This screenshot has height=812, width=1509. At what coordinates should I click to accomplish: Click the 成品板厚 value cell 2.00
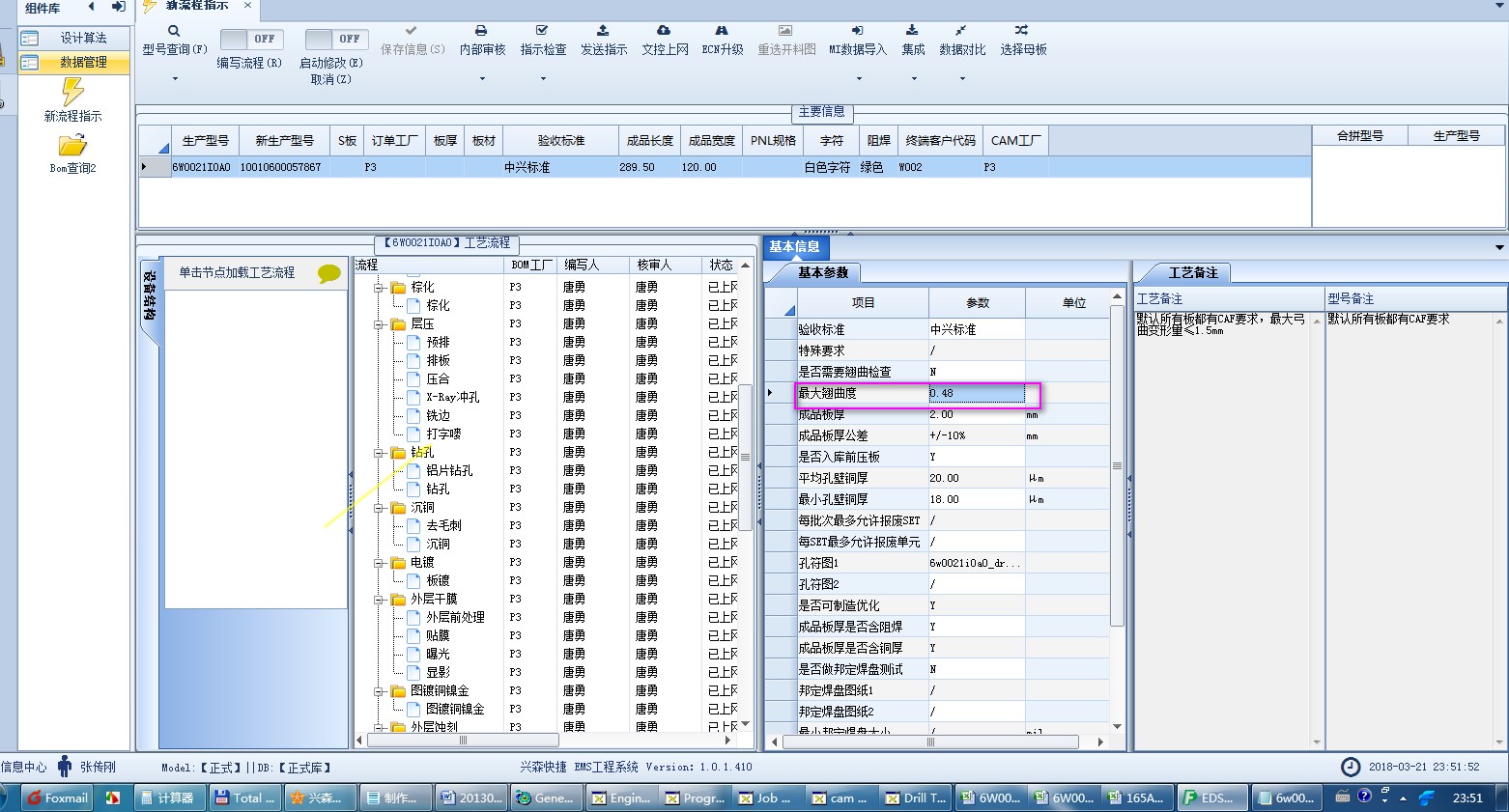coord(977,414)
